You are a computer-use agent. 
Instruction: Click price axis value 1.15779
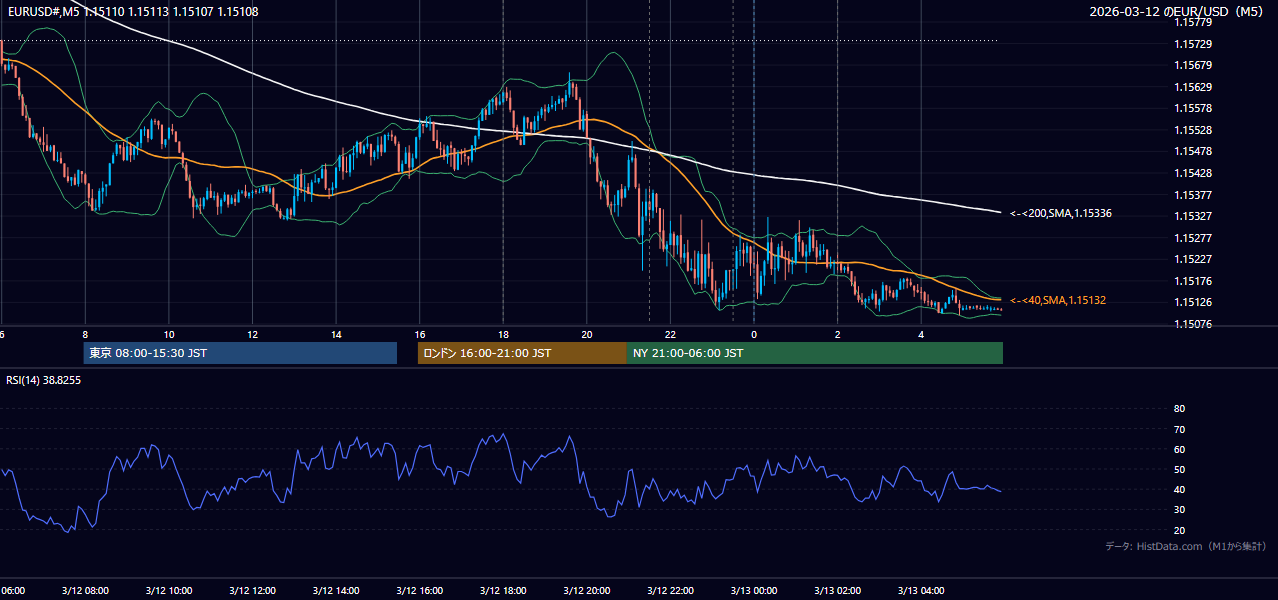[1193, 22]
